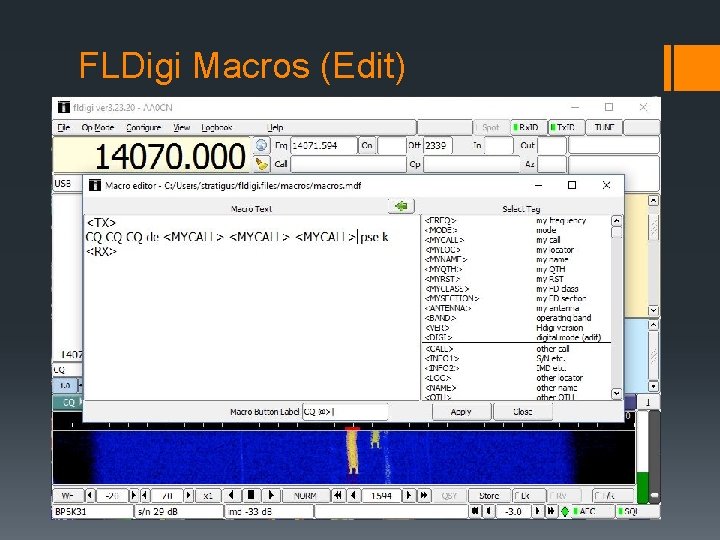Click double-left arrow before -3.0 value
Screen dimensions: 720x540
[475, 511]
